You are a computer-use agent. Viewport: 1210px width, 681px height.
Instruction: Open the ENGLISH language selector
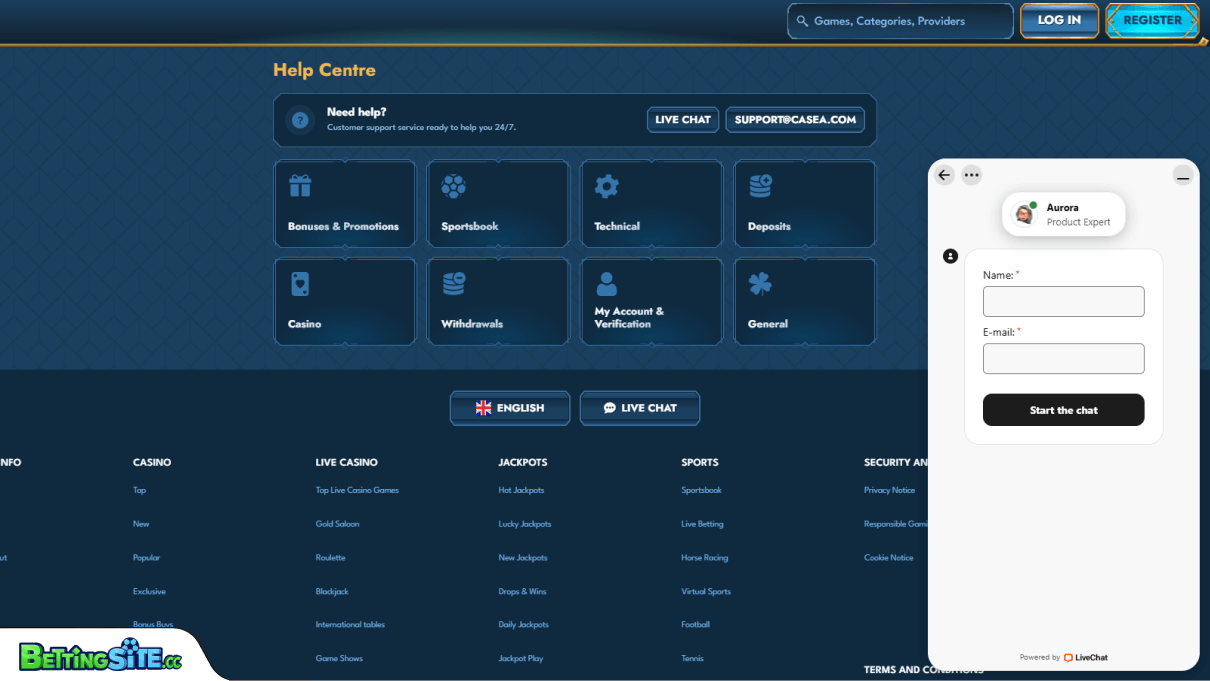(x=510, y=408)
